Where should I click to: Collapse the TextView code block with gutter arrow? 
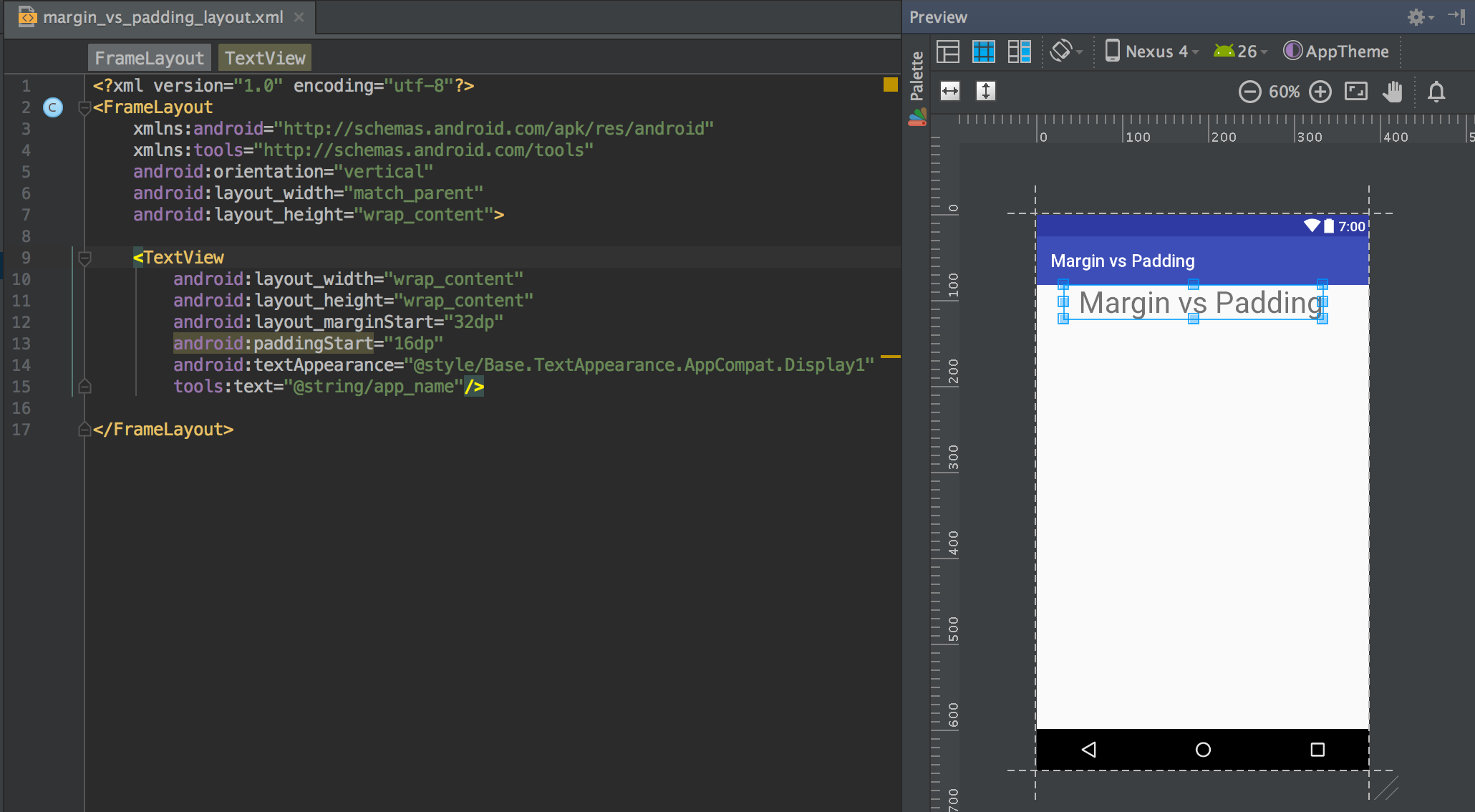coord(84,258)
